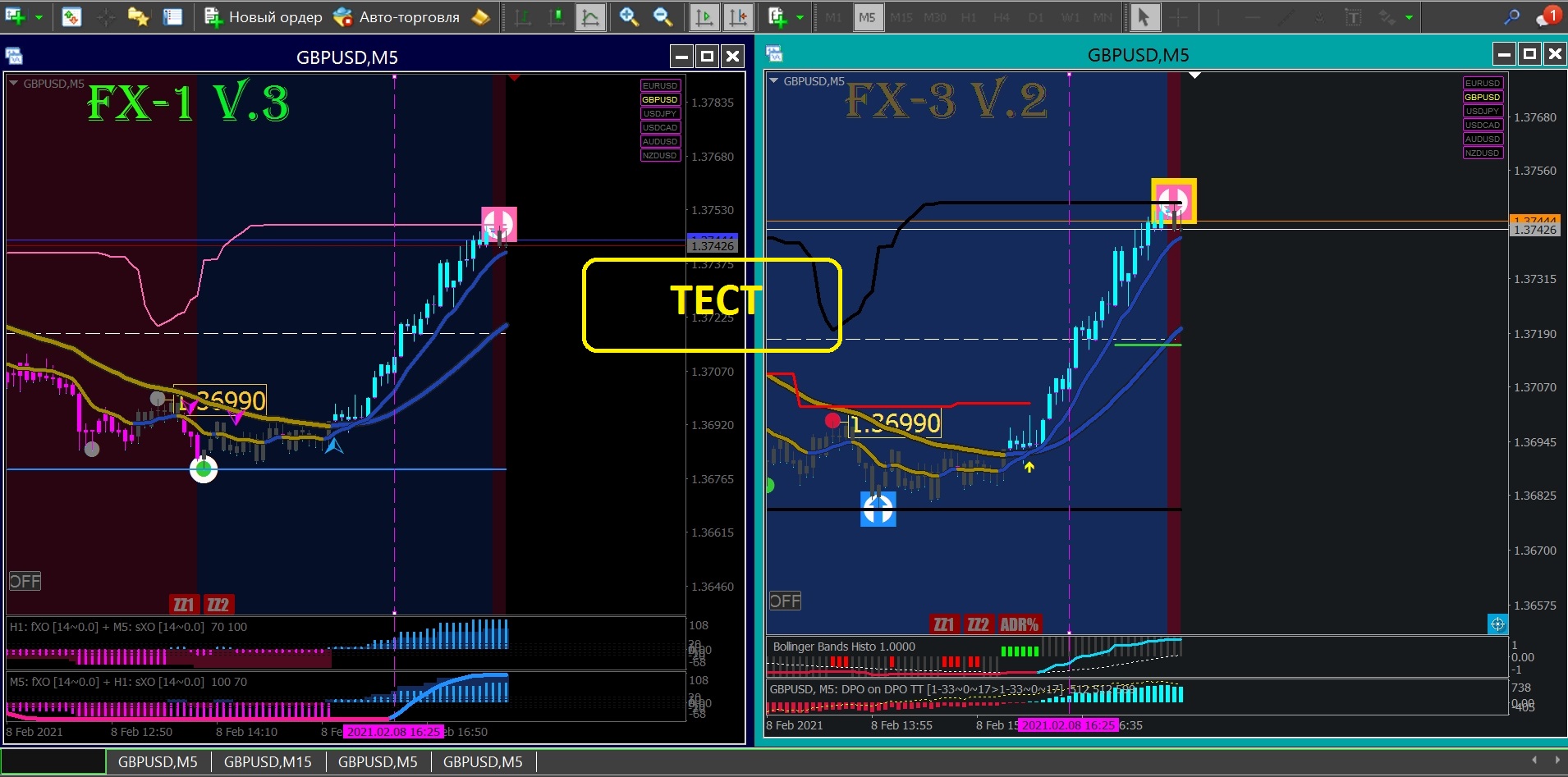The image size is (1568, 777).
Task: Click NZDUSD symbol button in FX-1 chart
Action: (660, 155)
